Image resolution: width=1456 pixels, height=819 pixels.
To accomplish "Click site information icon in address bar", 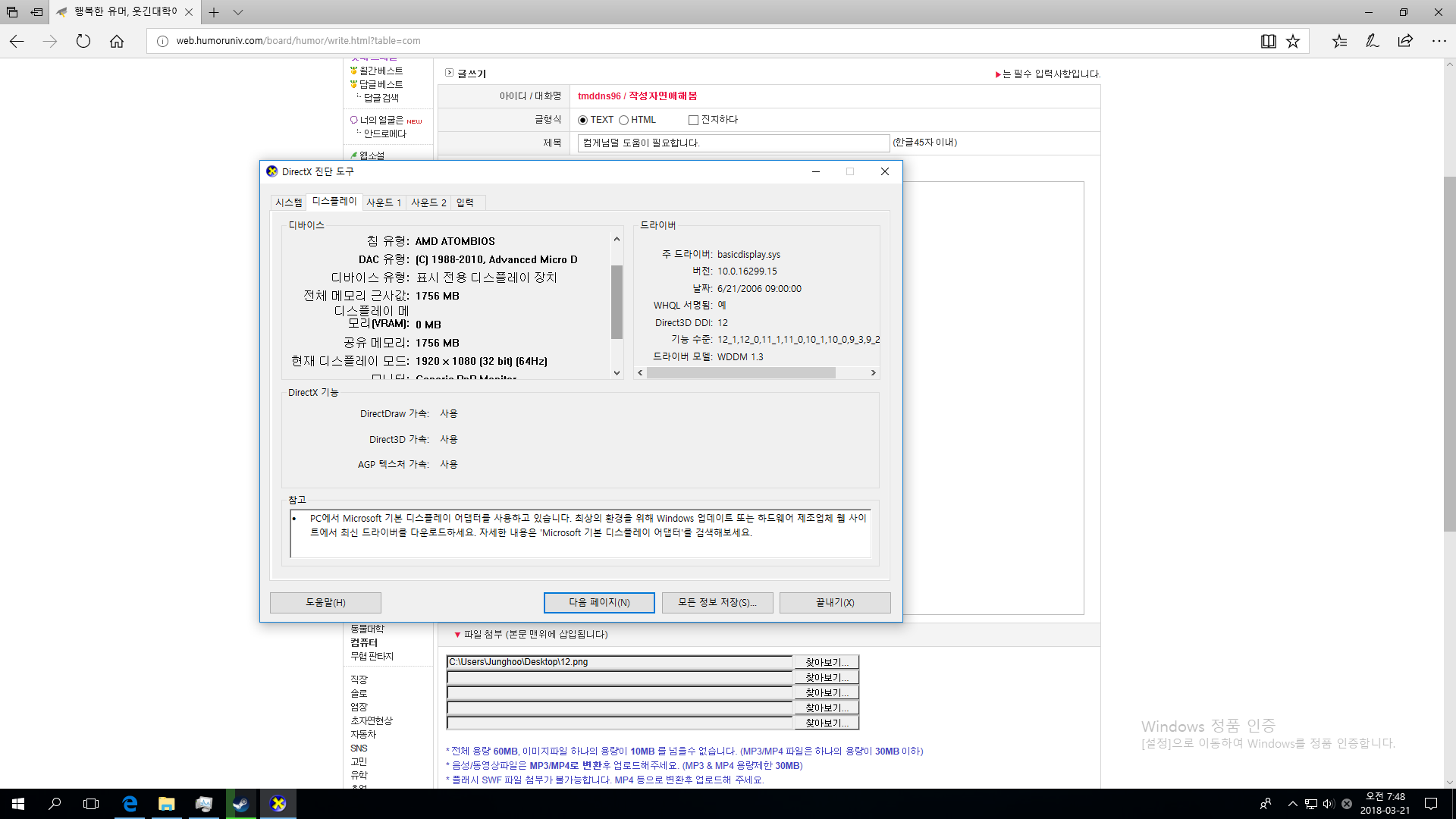I will tap(162, 41).
